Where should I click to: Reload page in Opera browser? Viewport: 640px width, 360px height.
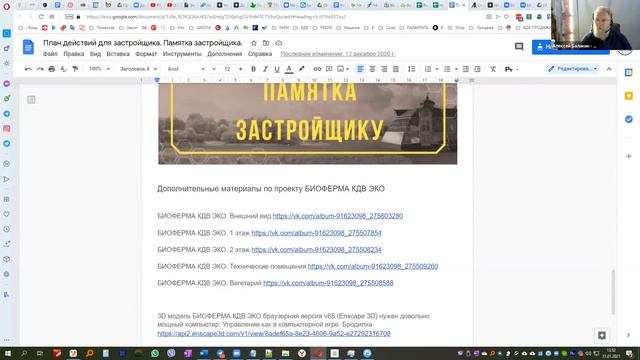[x=41, y=17]
